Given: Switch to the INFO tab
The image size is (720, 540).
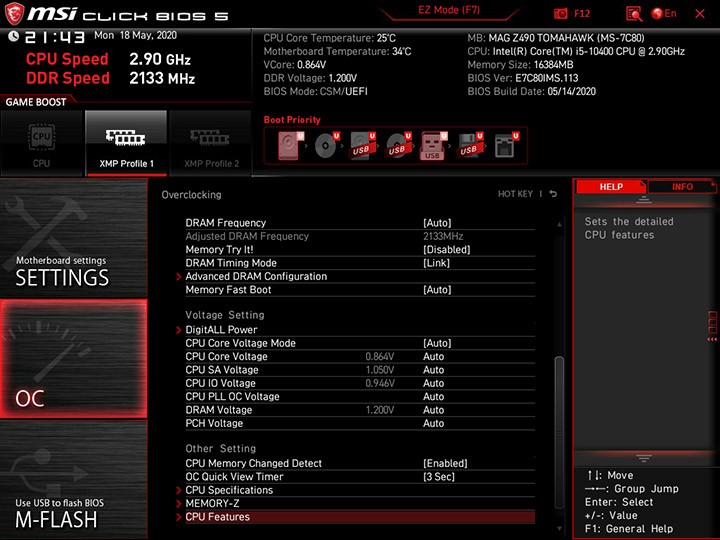Looking at the screenshot, I should pyautogui.click(x=682, y=187).
